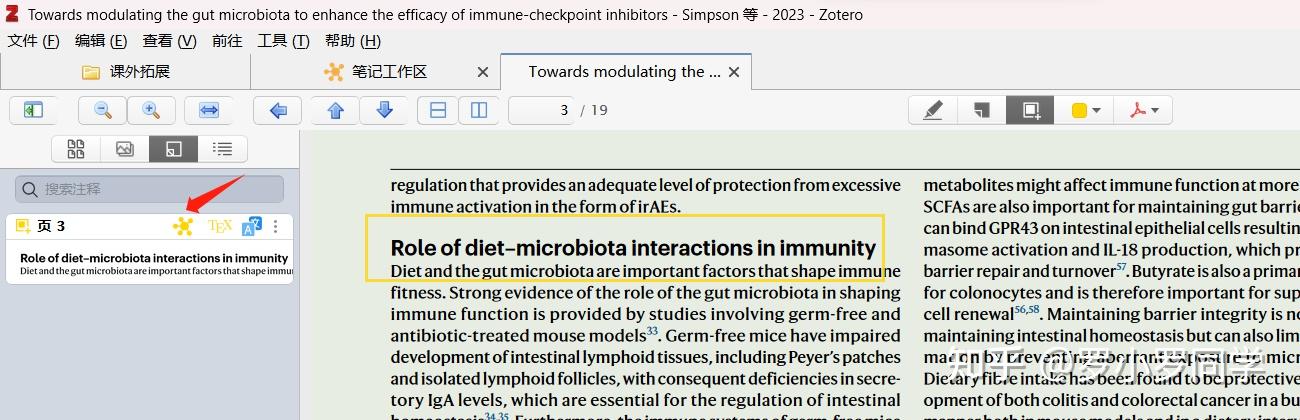Viewport: 1300px width, 420px height.
Task: Click the TeX icon on annotation
Action: pos(220,226)
